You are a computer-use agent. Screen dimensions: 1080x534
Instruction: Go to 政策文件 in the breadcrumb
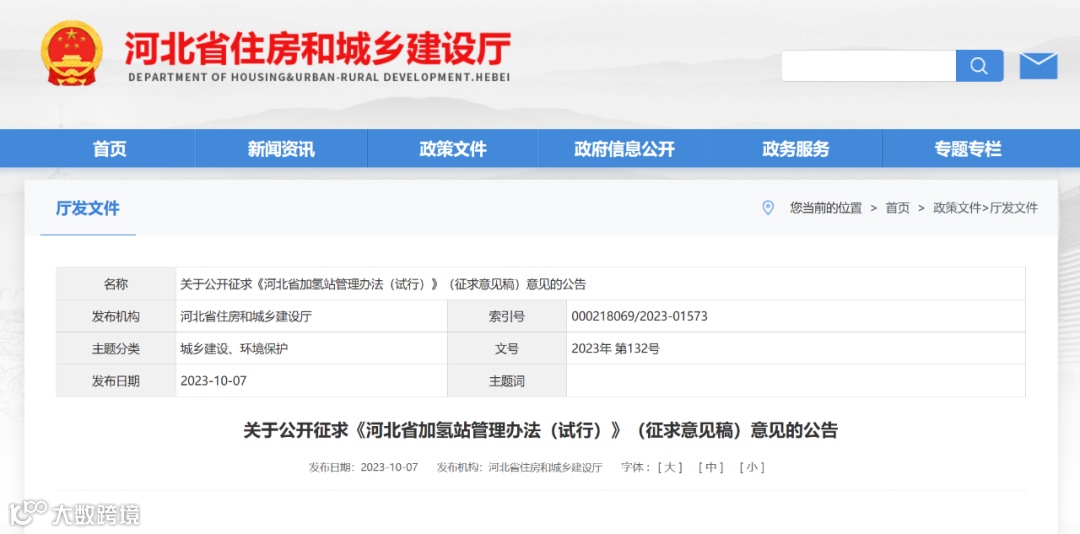[957, 208]
